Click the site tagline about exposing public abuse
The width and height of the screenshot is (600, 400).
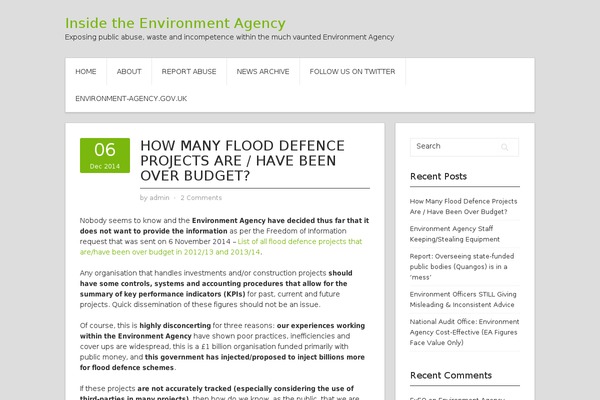click(229, 37)
